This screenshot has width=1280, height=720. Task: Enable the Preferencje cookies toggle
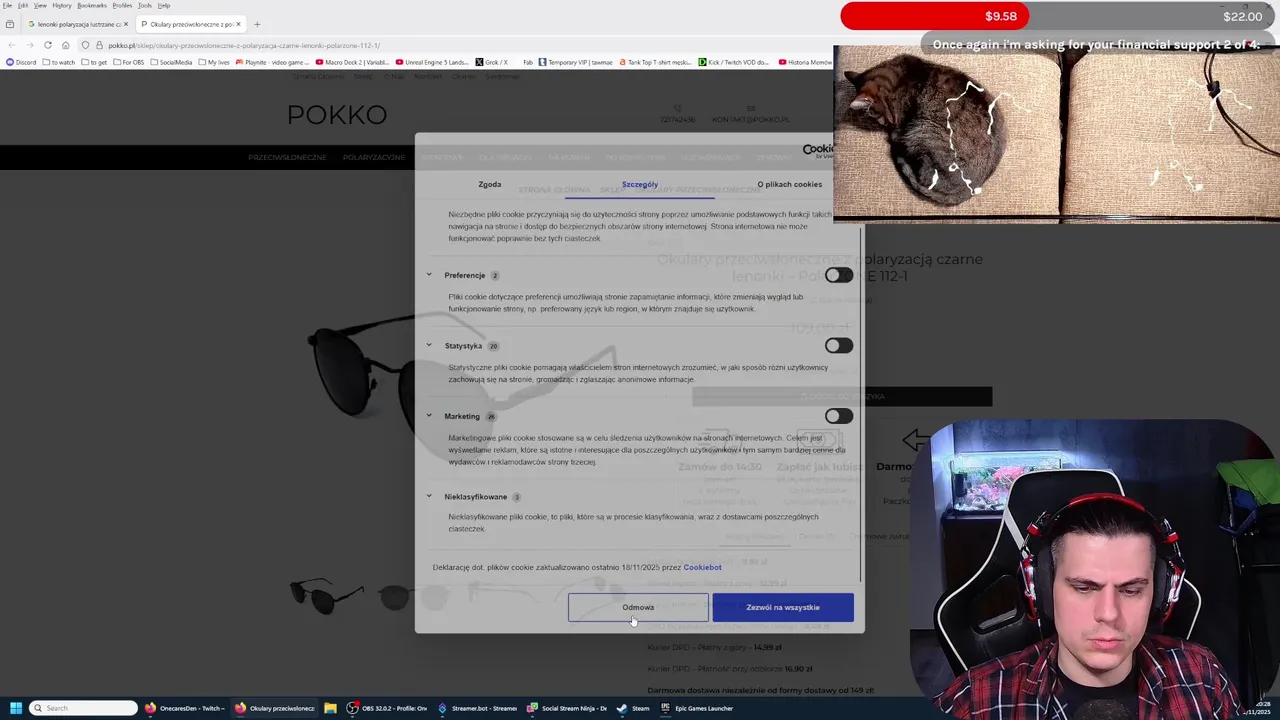pyautogui.click(x=839, y=275)
